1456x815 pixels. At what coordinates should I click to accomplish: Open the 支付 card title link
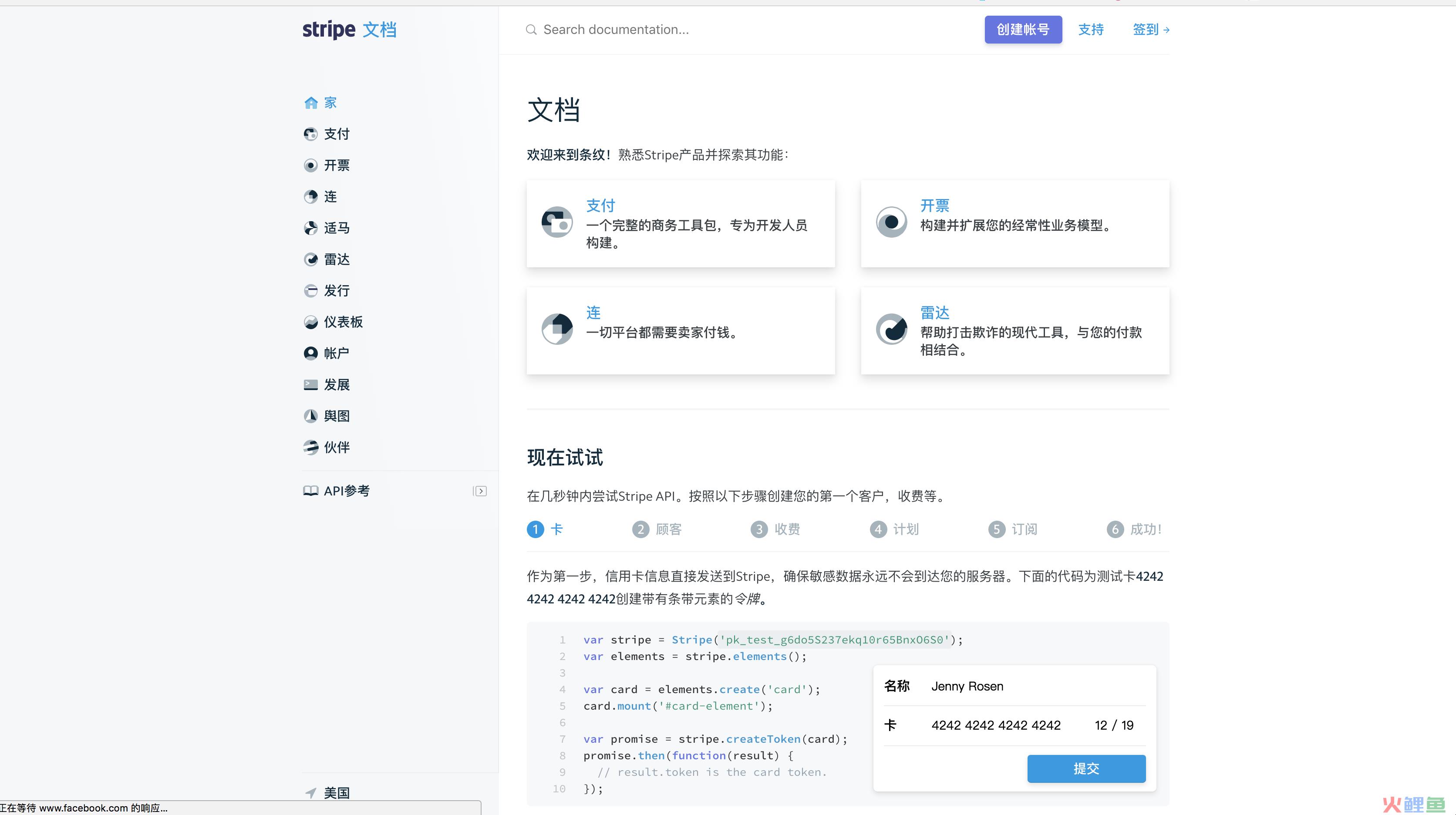tap(600, 206)
